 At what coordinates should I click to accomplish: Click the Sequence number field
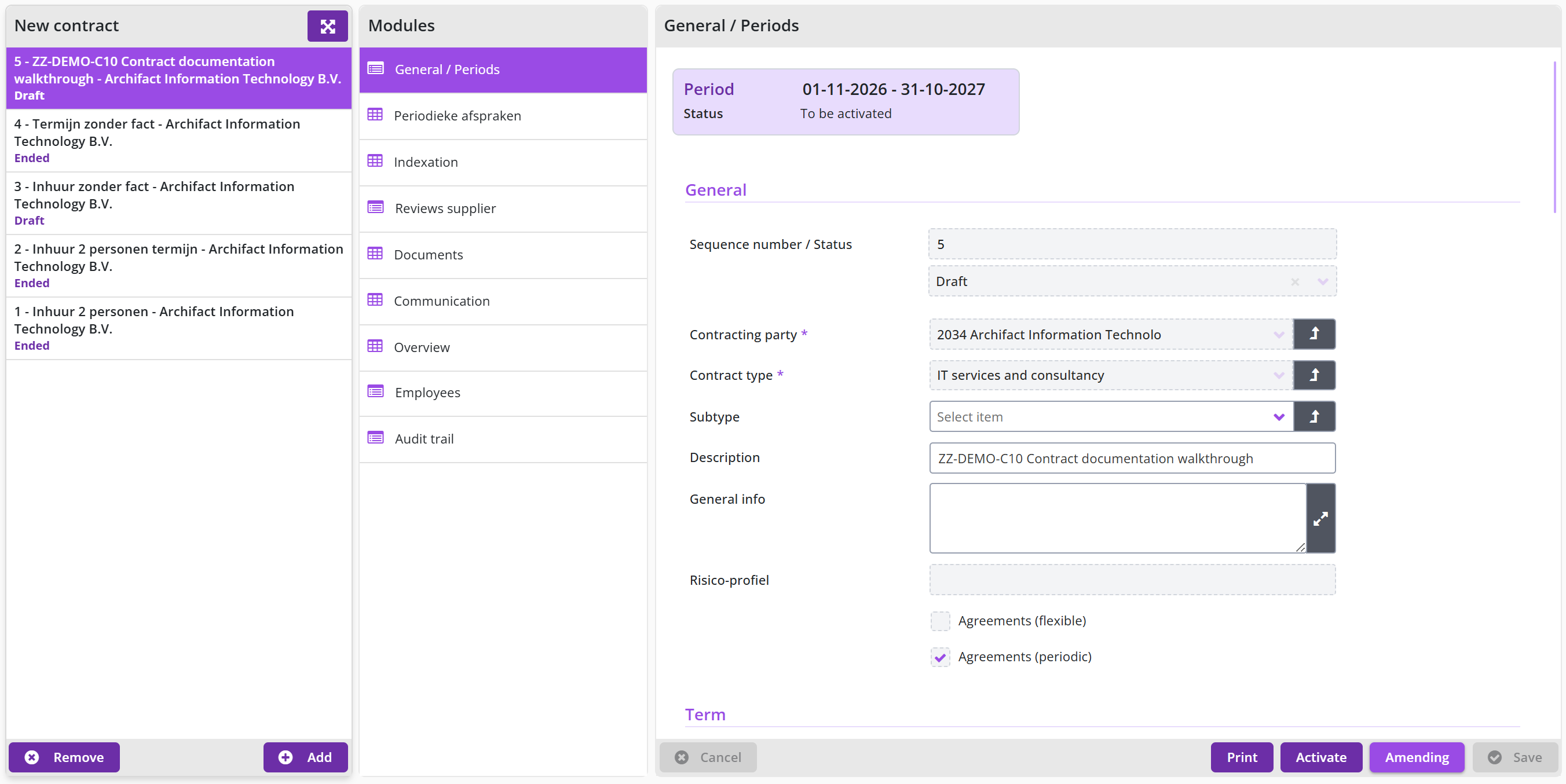1132,244
